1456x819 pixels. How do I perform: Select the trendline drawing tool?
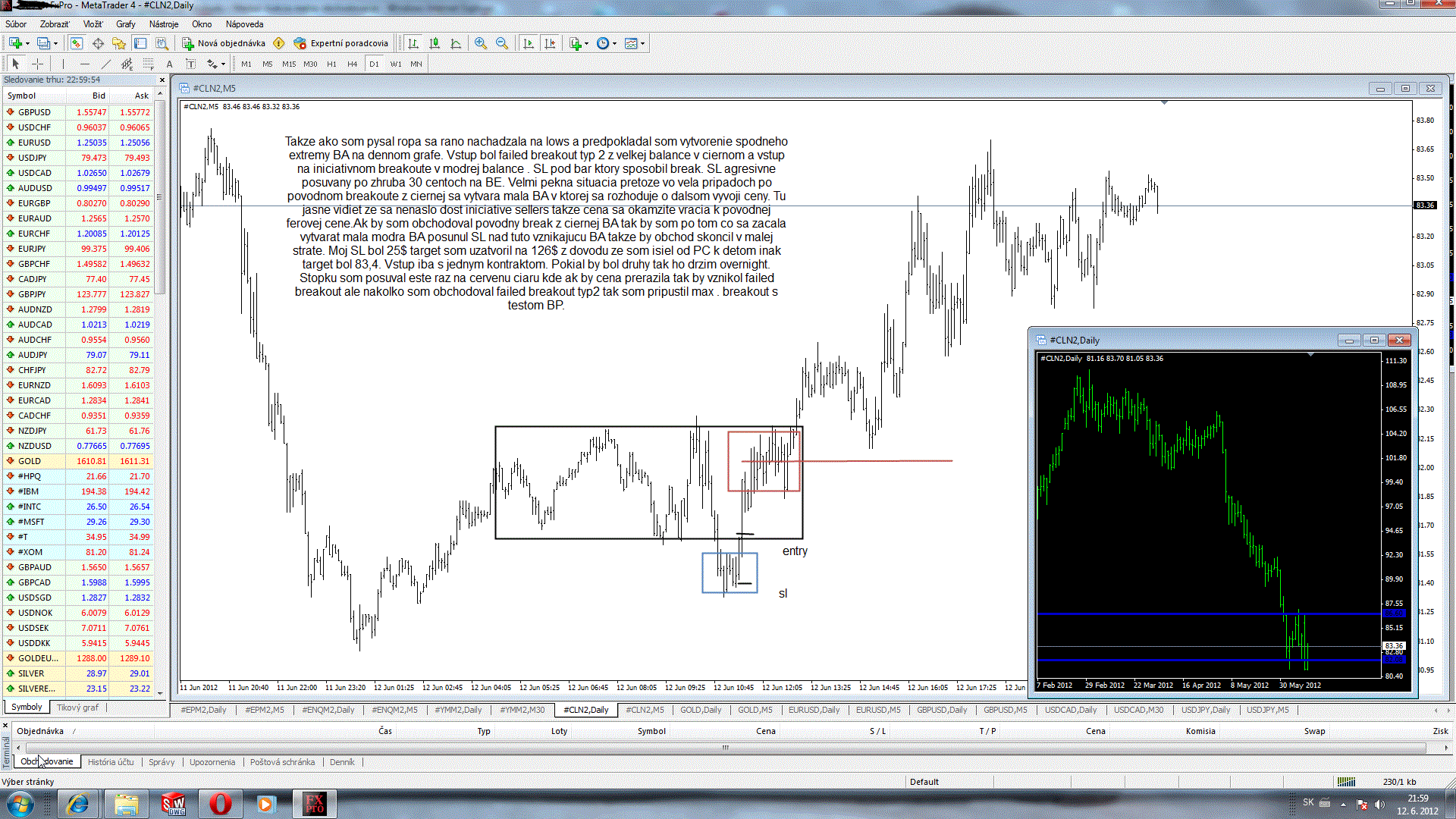click(x=105, y=64)
